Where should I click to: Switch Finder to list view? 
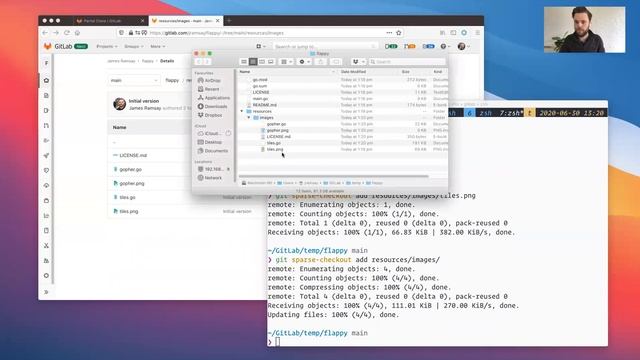[253, 62]
